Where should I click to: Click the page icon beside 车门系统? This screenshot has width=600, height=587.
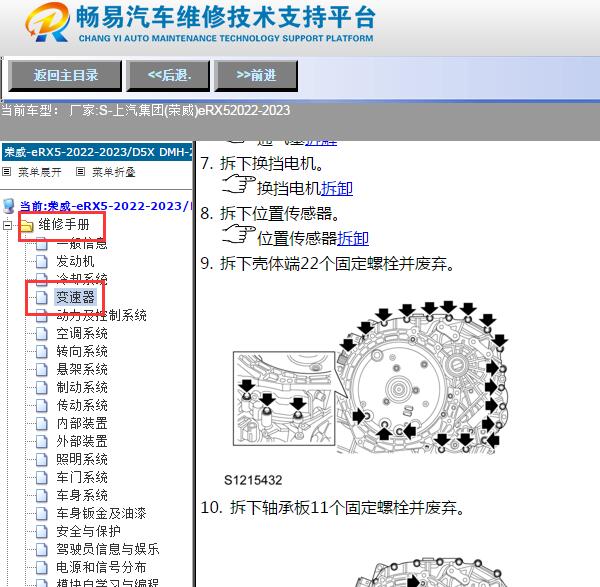(x=42, y=478)
